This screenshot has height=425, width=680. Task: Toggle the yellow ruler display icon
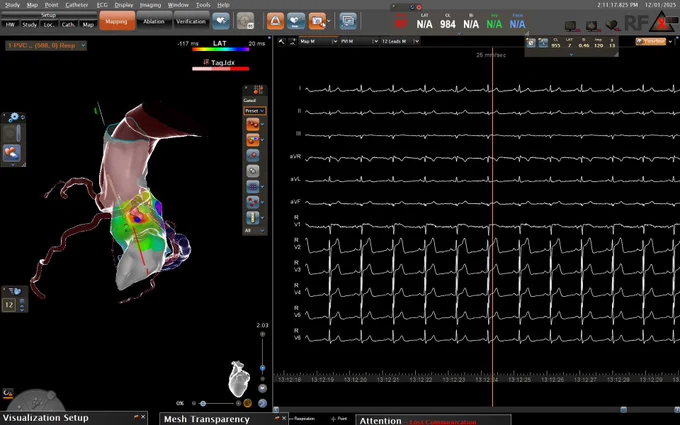click(x=252, y=218)
